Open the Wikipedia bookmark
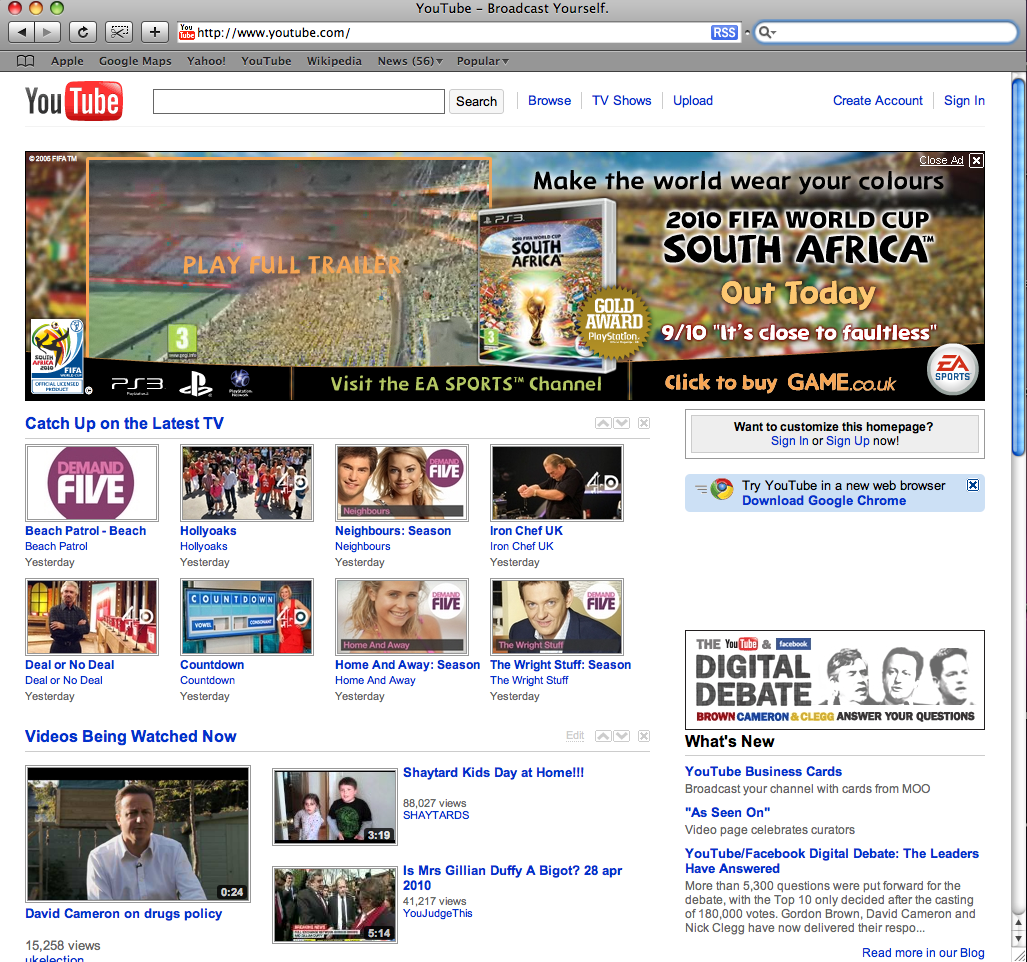 334,61
